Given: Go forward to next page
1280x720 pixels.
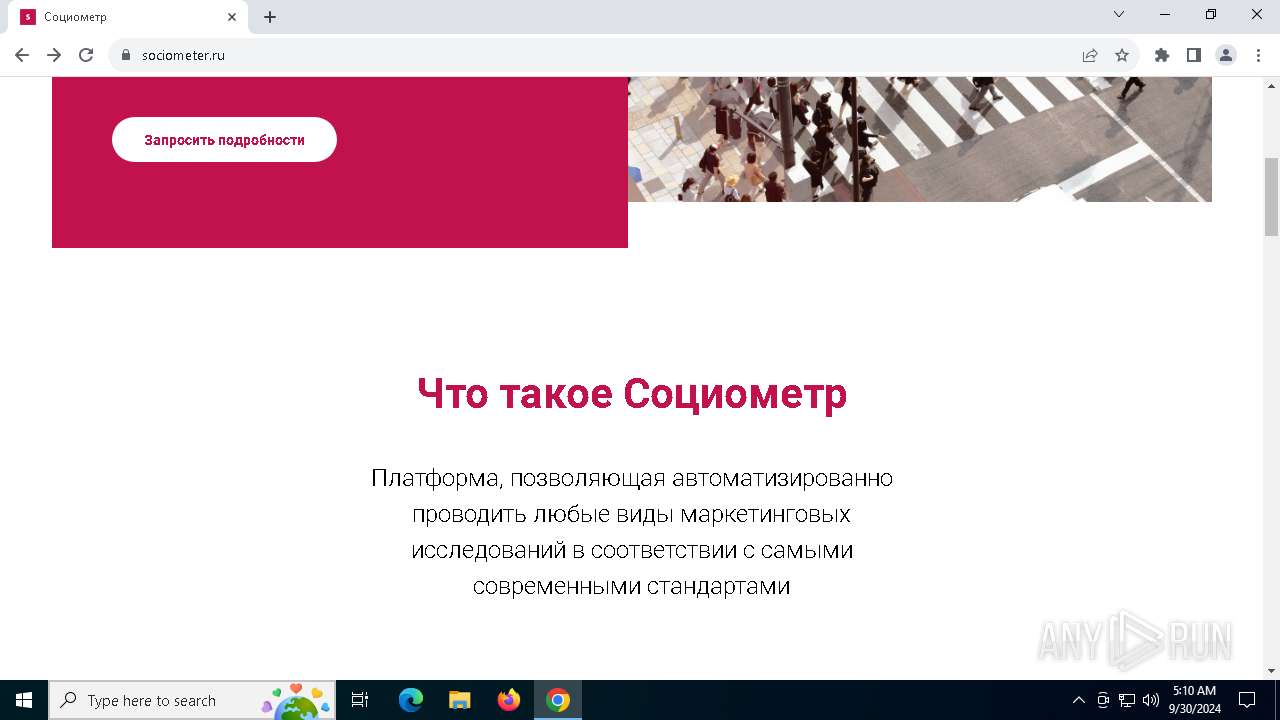Looking at the screenshot, I should (x=54, y=55).
